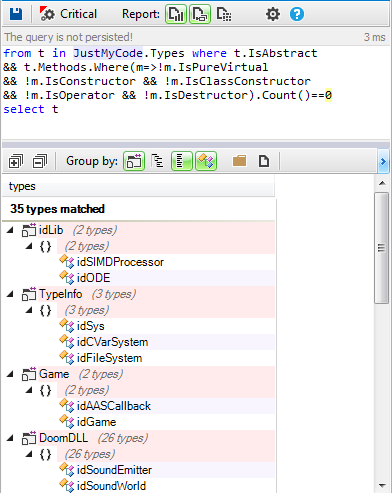Collapse the TypeInfo assembly node
Viewport: 392px width, 493px height.
pyautogui.click(x=10, y=294)
